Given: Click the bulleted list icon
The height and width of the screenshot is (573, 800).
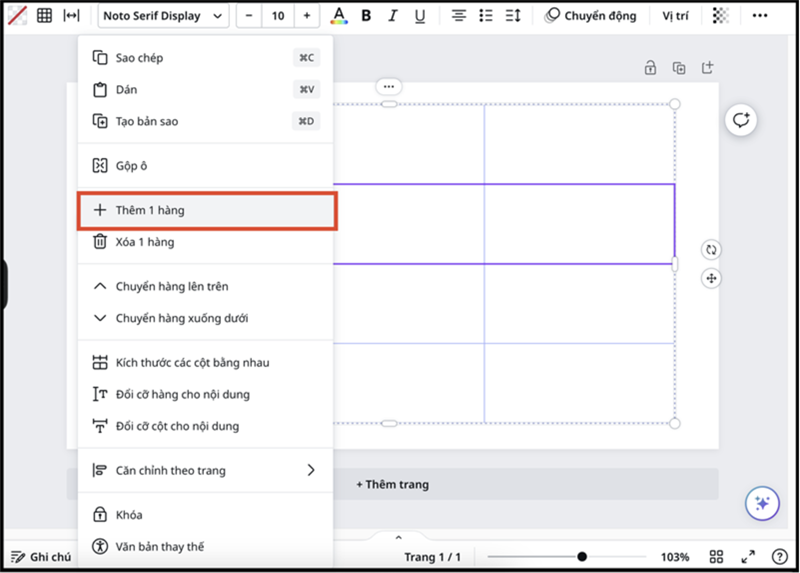Looking at the screenshot, I should click(x=486, y=16).
